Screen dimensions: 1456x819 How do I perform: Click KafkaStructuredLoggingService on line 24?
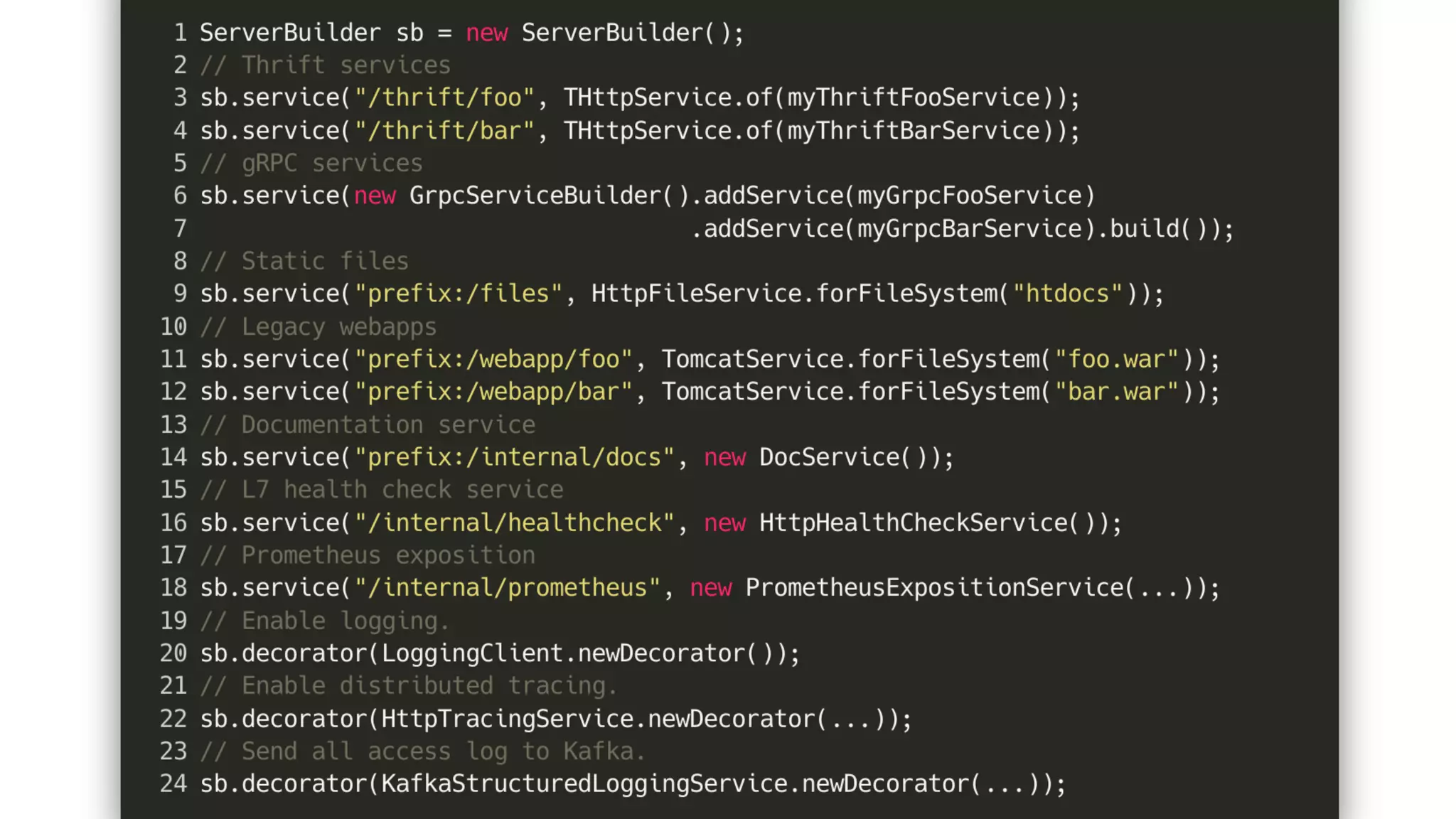coord(584,784)
